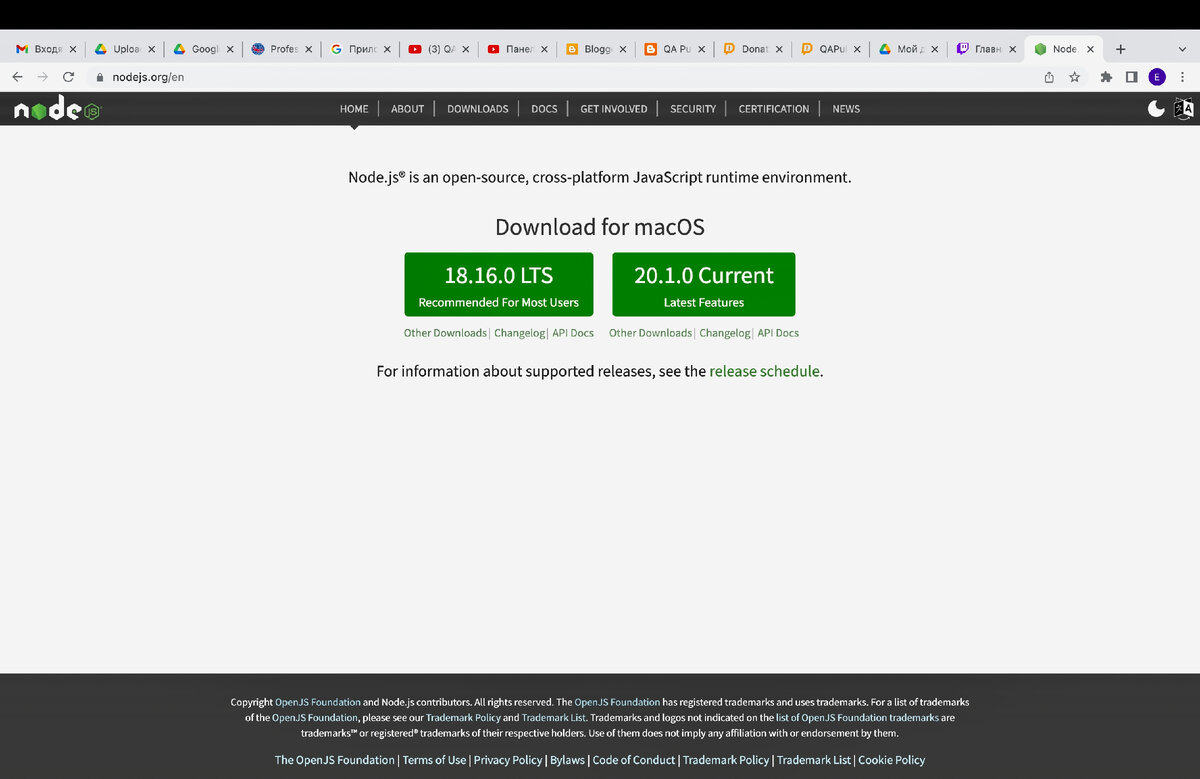Open Trademark Policy in bottom footer row
Image resolution: width=1200 pixels, height=779 pixels.
(726, 760)
